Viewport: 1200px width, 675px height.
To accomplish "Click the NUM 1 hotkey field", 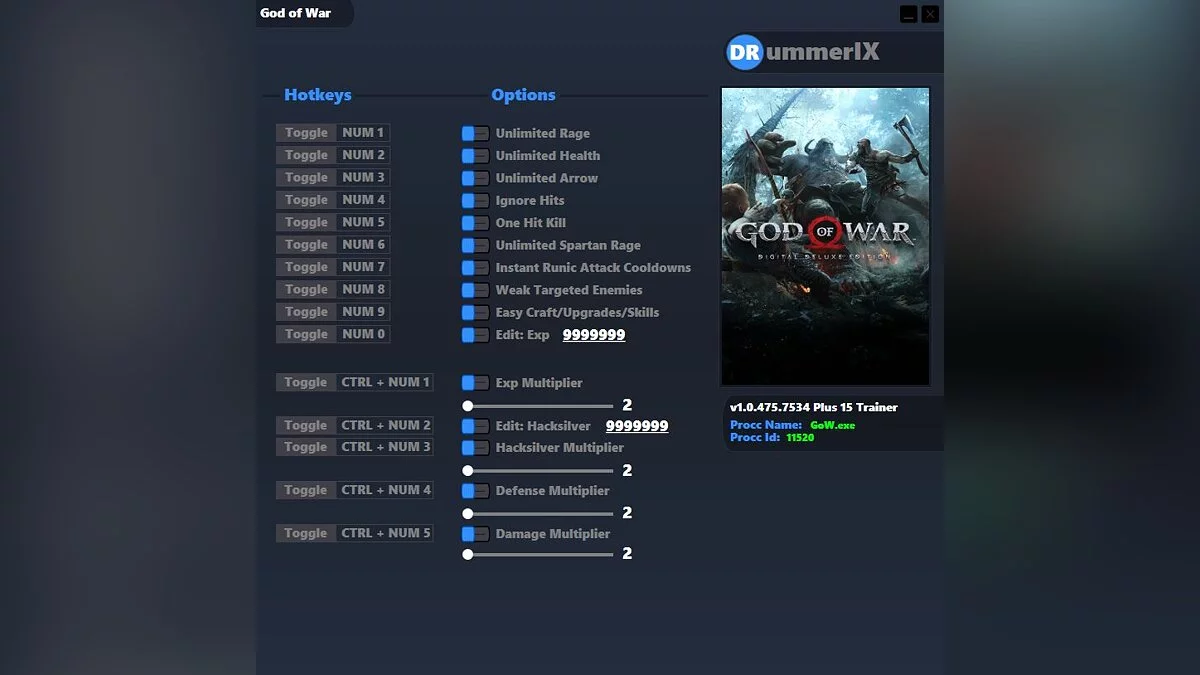I will [363, 133].
